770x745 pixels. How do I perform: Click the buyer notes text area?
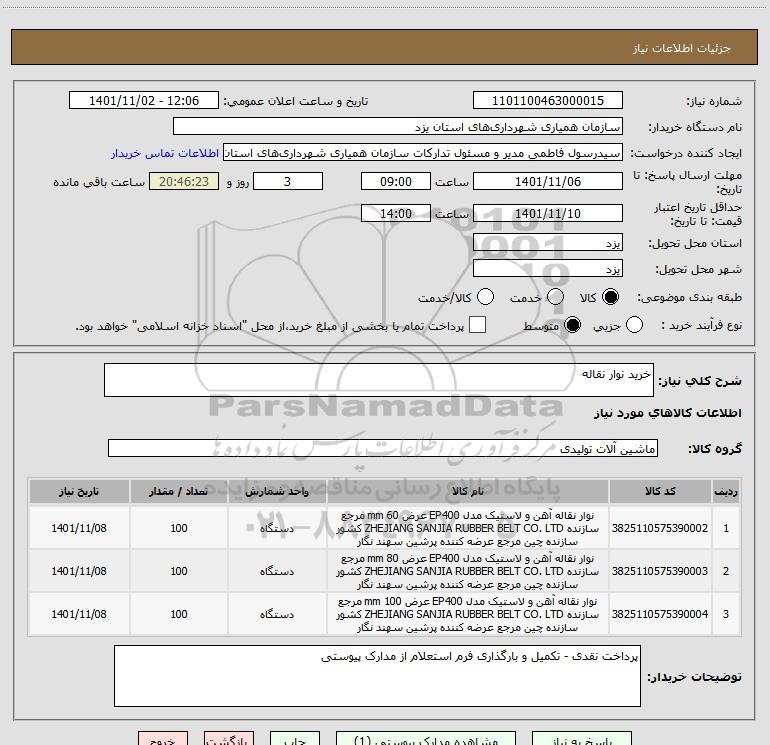point(377,676)
